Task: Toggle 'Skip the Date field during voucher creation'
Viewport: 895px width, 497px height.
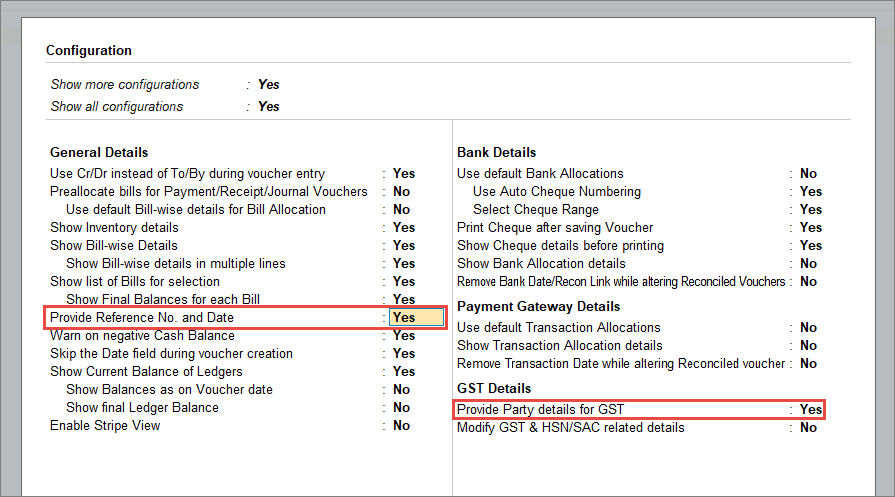Action: point(403,354)
